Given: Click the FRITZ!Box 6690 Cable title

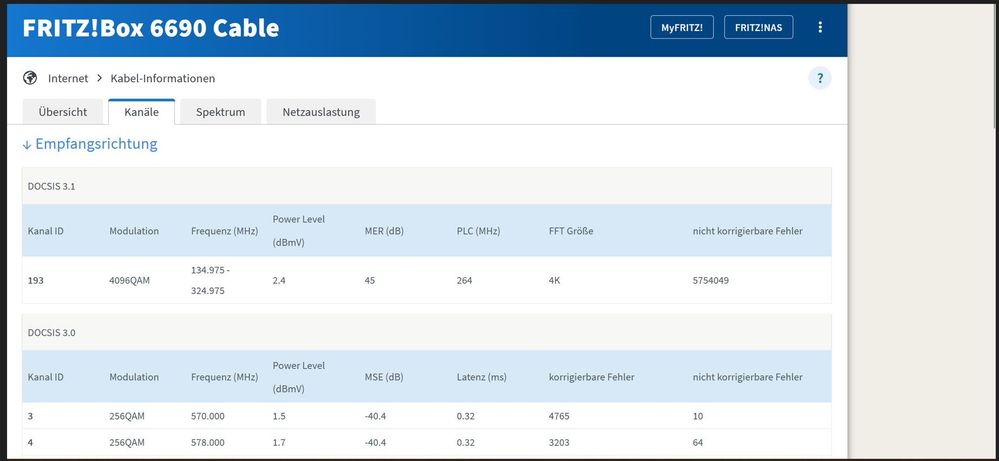Looking at the screenshot, I should tap(151, 28).
